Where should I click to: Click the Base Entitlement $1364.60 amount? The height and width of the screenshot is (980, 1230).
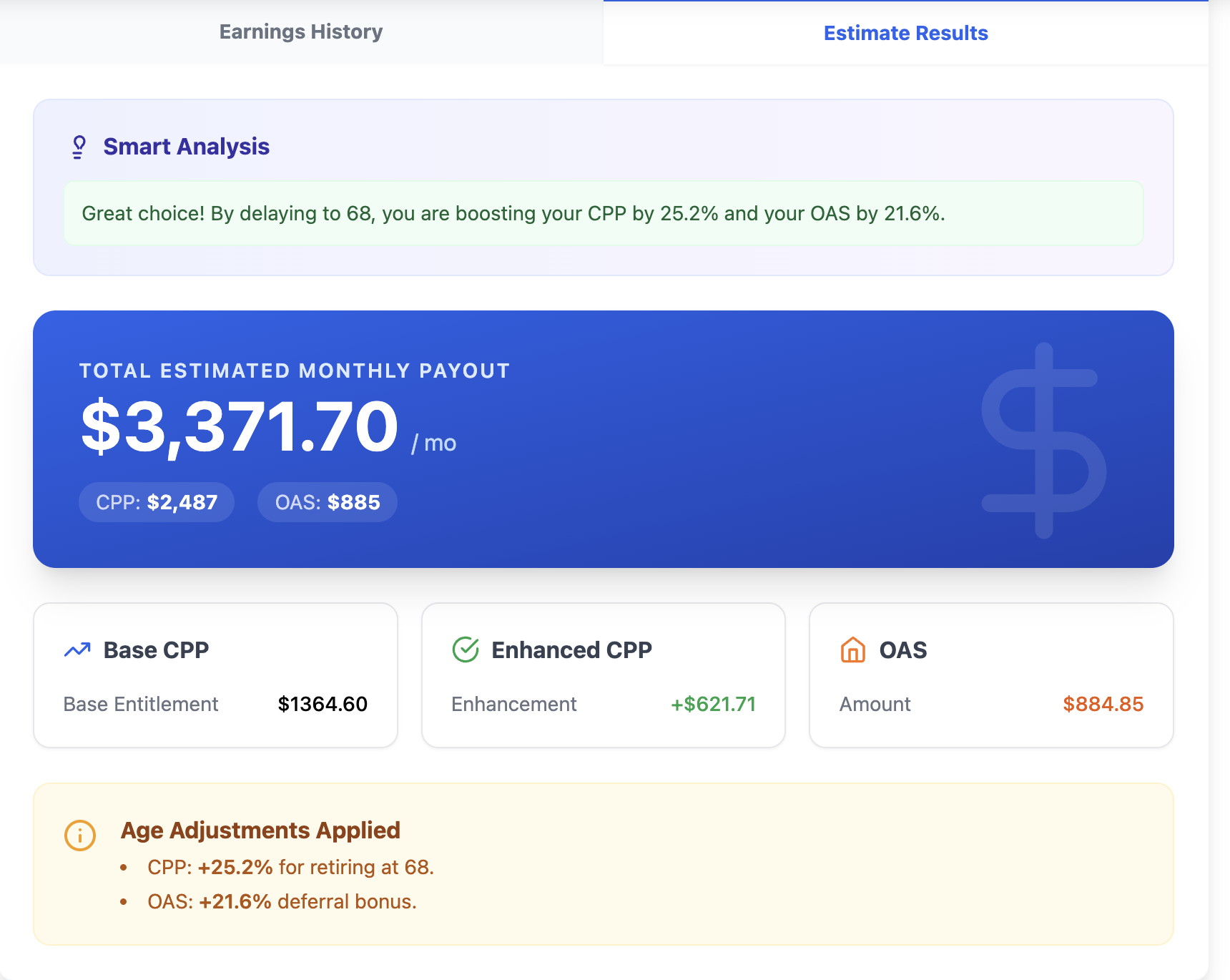click(x=323, y=704)
